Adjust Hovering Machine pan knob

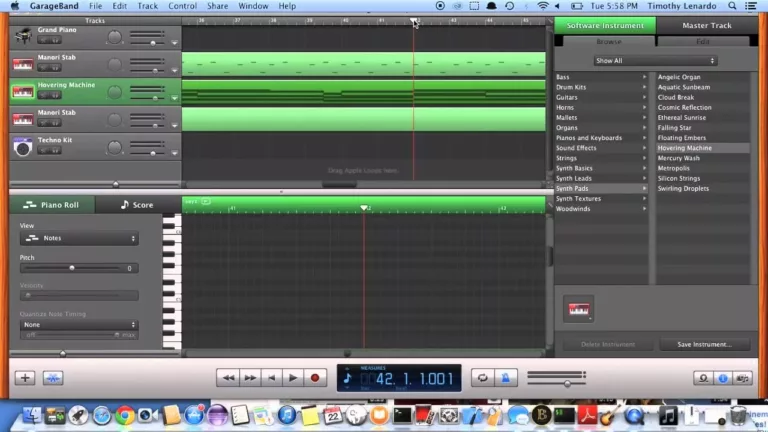coord(114,92)
